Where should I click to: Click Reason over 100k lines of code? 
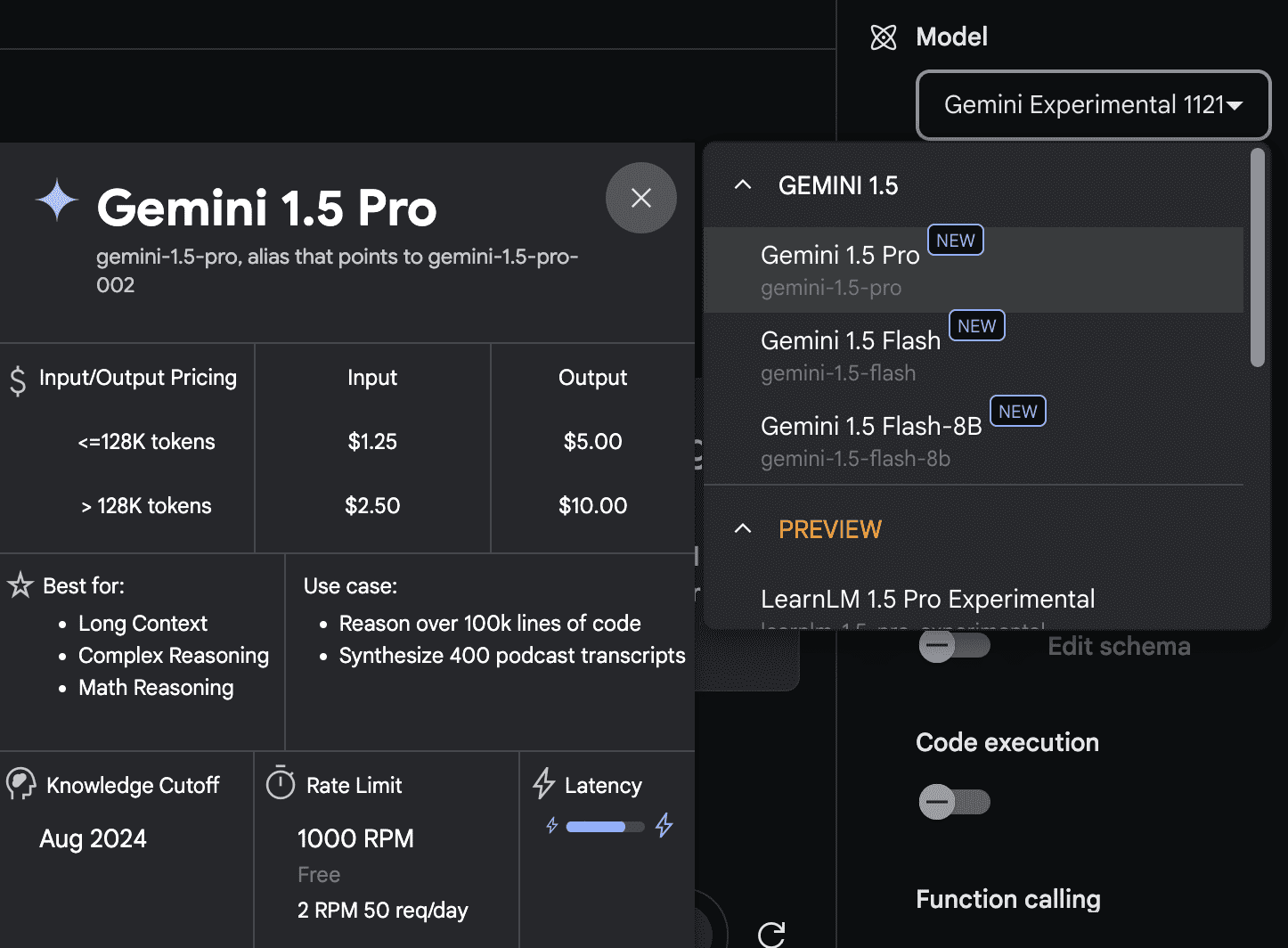(x=490, y=624)
